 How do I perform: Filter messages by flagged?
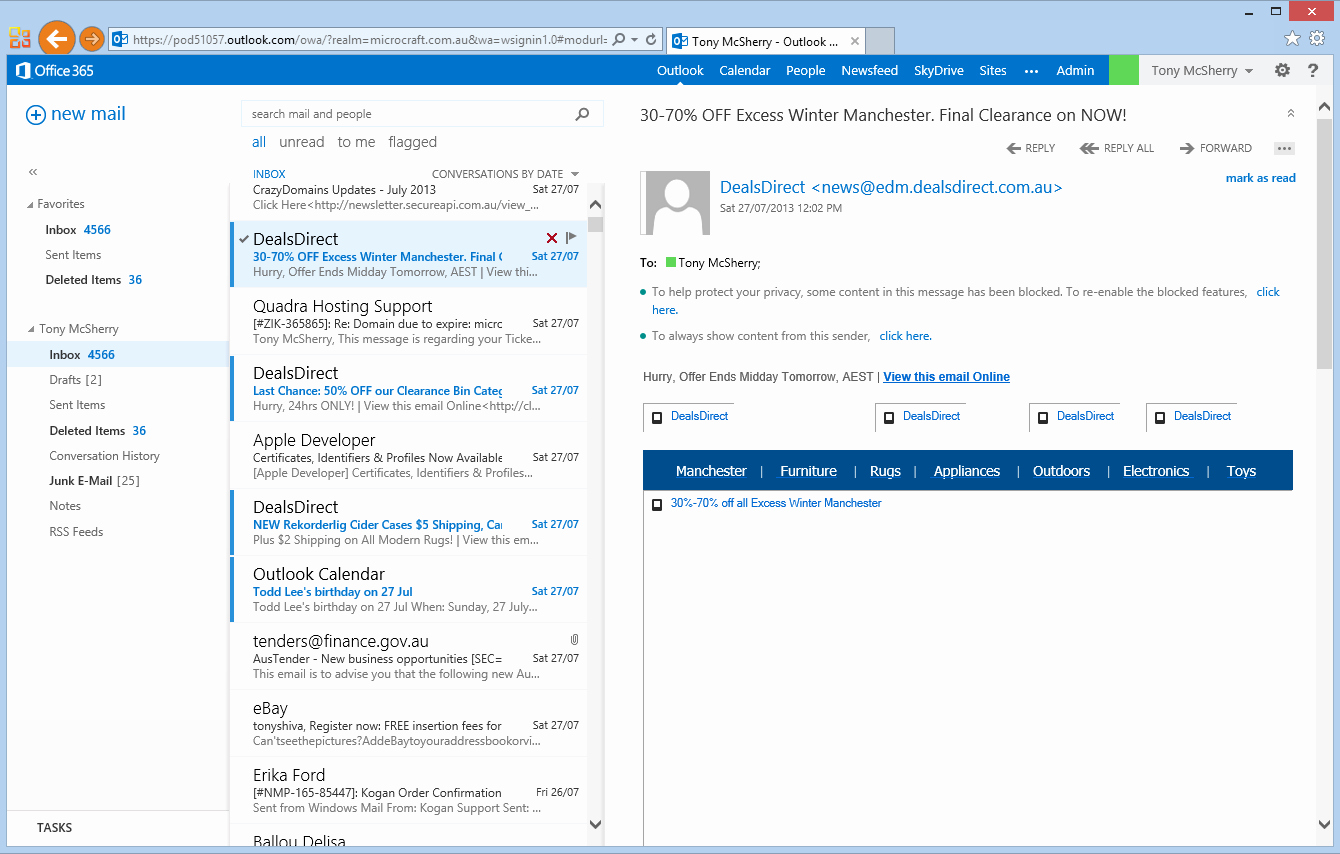413,142
